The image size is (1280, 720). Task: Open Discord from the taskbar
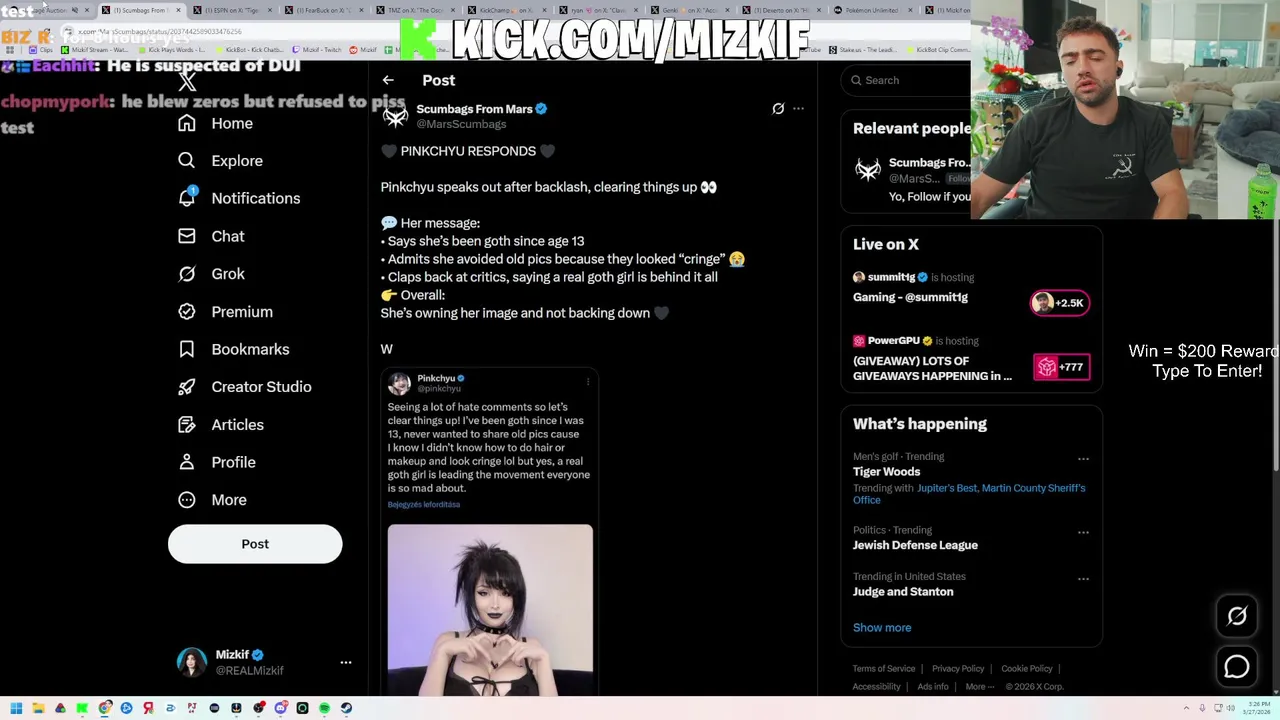tap(280, 708)
